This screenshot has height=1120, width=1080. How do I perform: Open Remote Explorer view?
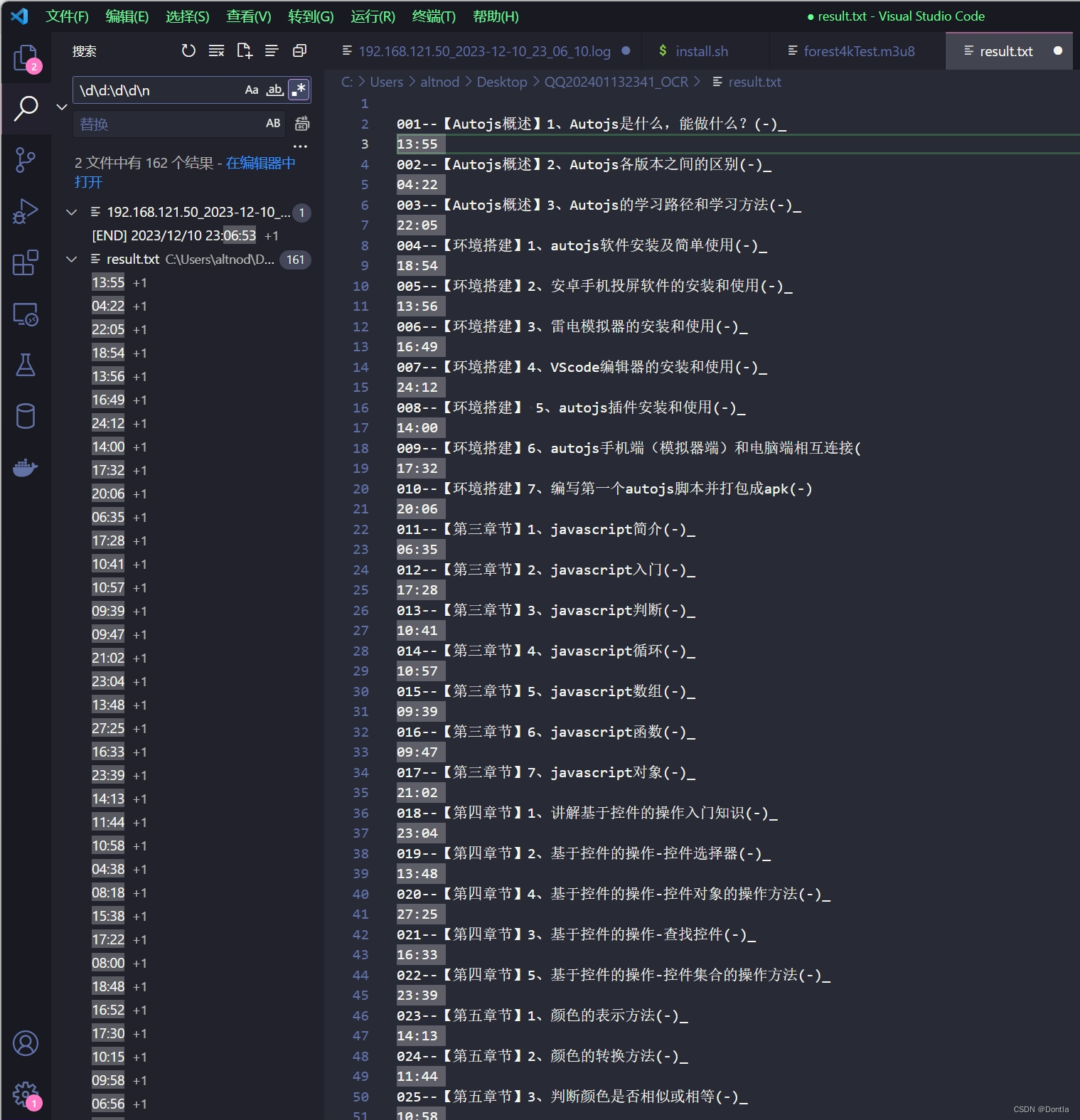coord(26,314)
